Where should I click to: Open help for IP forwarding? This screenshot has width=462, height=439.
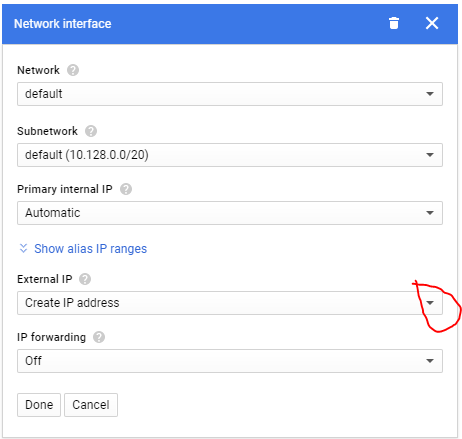99,337
